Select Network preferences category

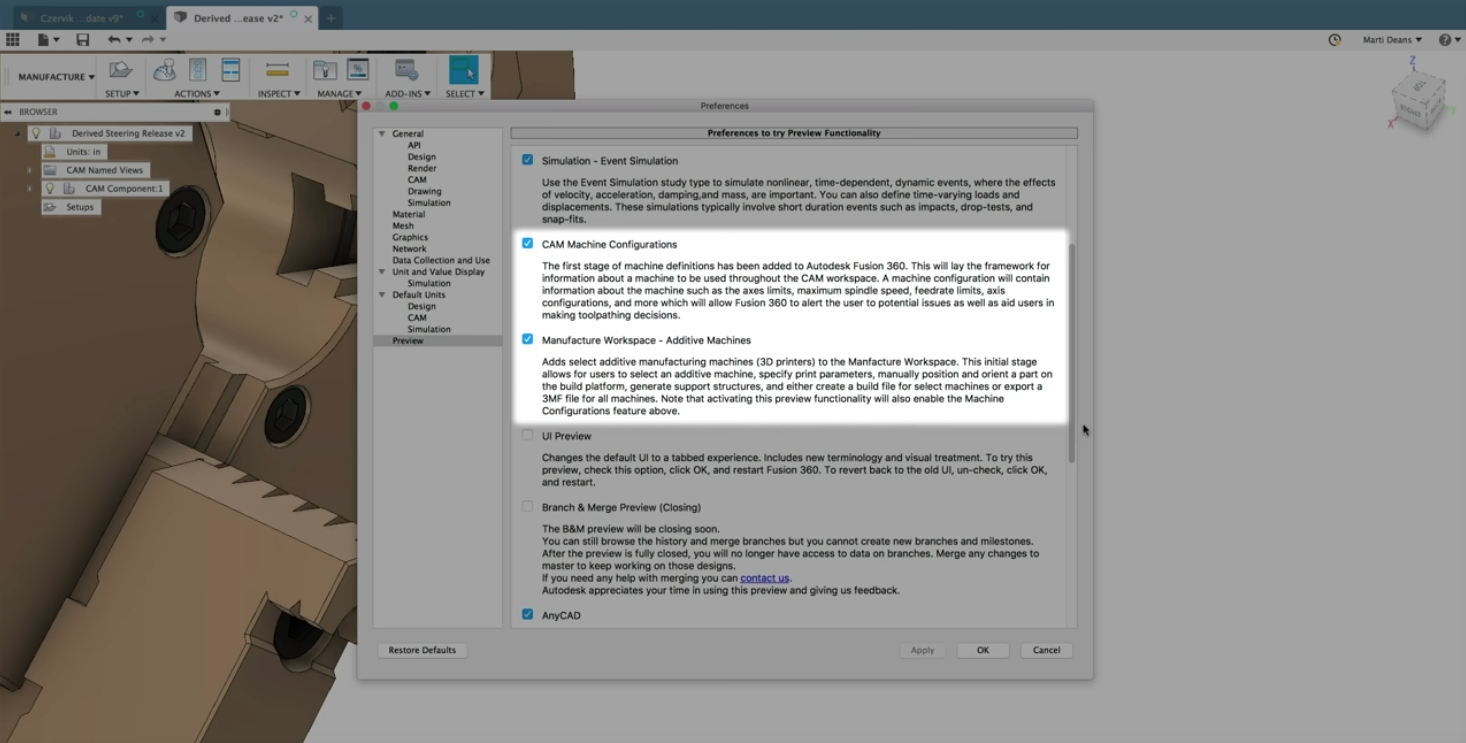click(409, 249)
